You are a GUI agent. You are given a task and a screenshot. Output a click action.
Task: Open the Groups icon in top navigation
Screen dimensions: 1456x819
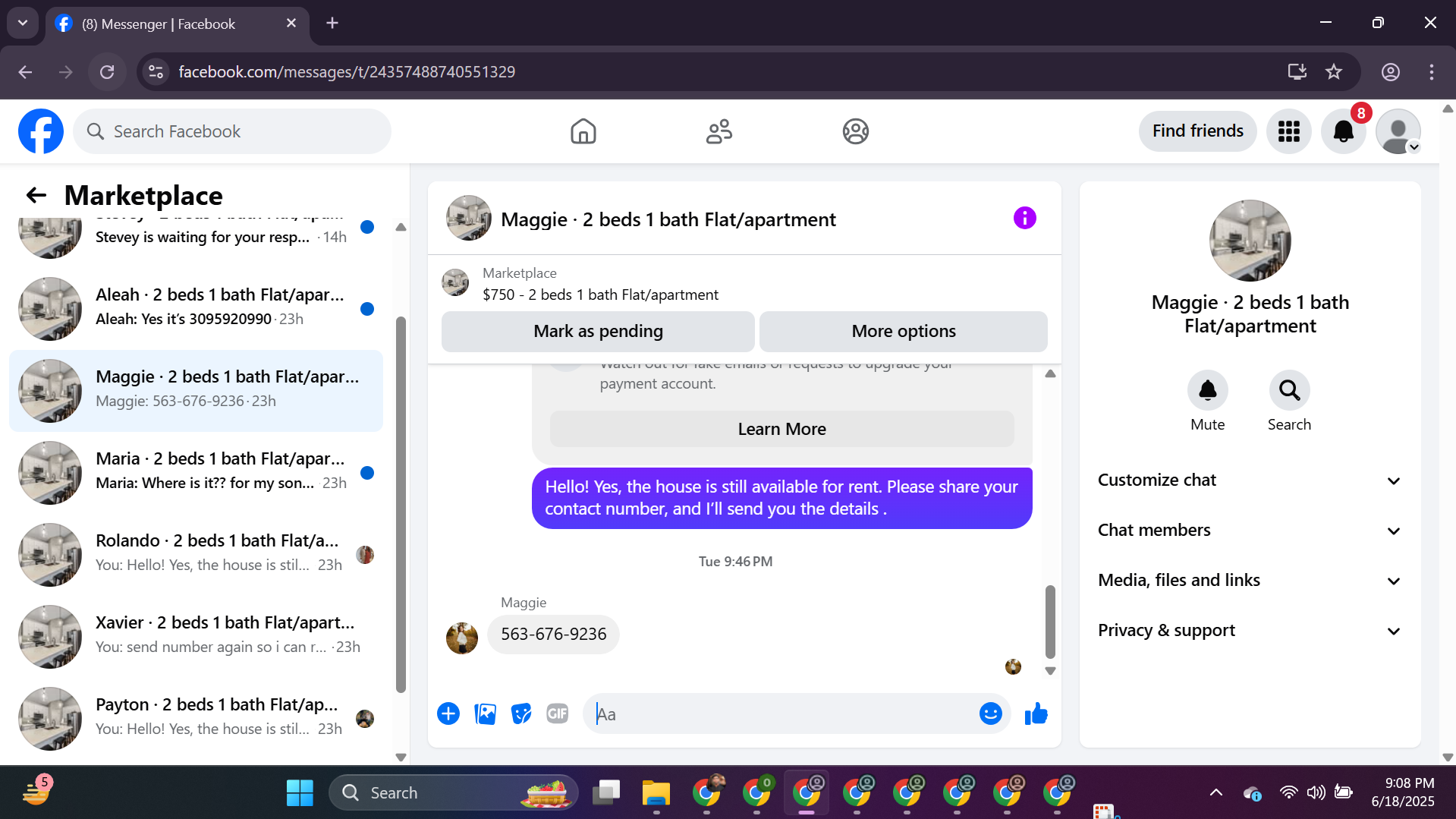point(855,131)
